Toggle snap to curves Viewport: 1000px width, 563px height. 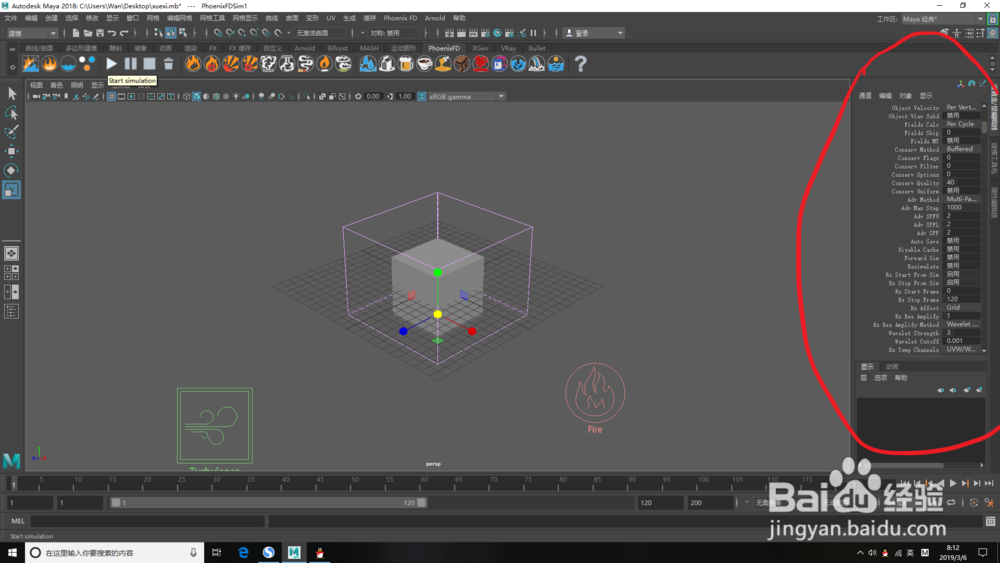tap(230, 33)
